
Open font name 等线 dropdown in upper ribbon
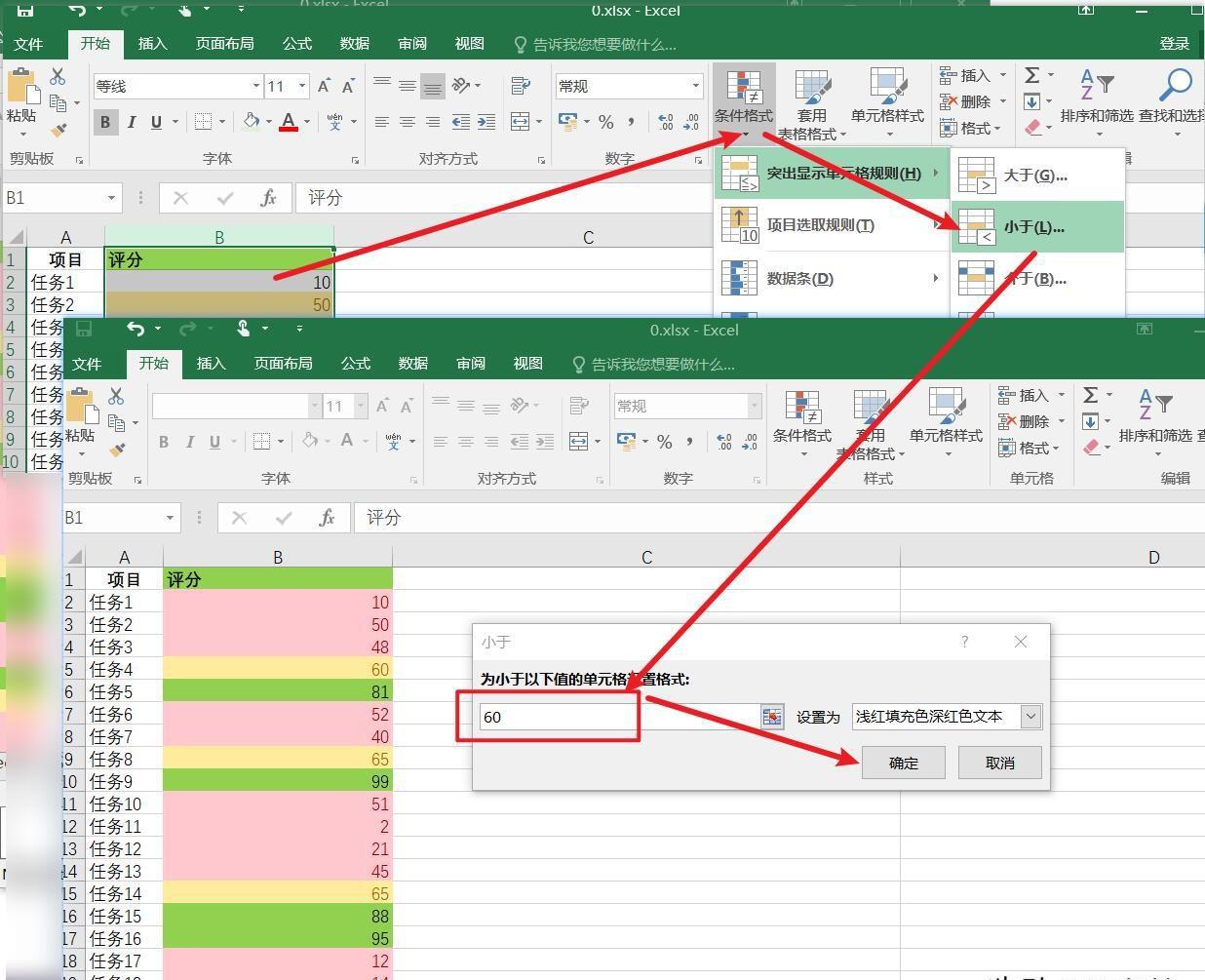coord(256,87)
